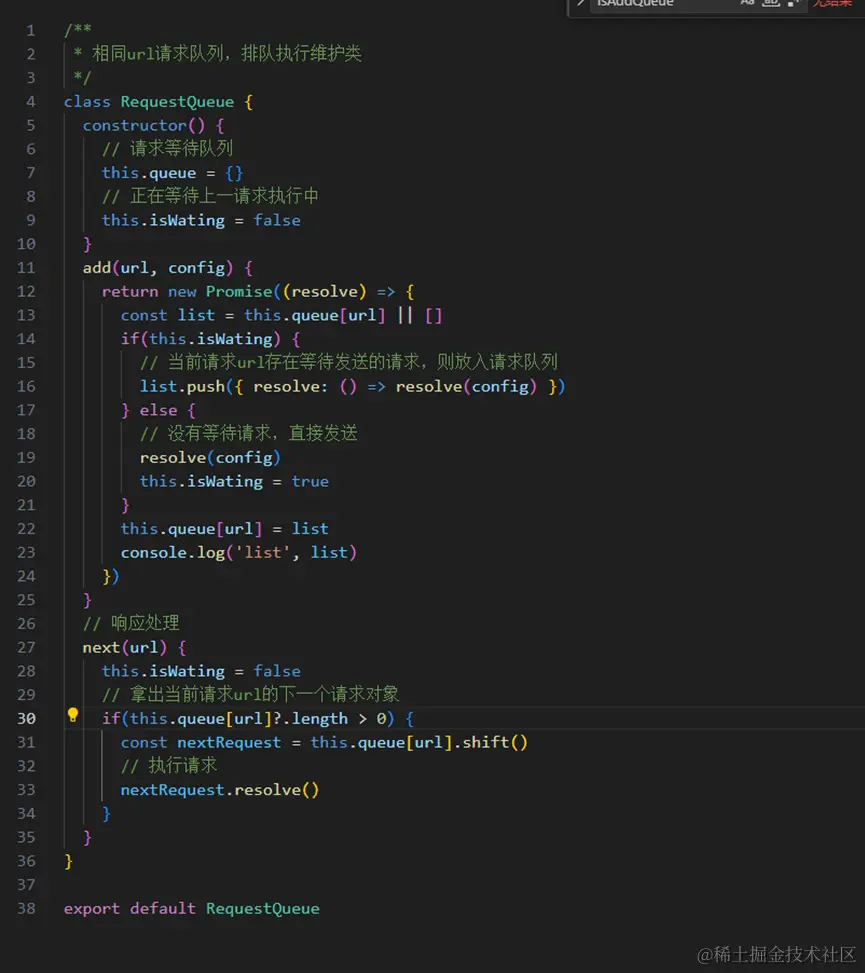Click false on line 9
This screenshot has width=865, height=973.
277,220
